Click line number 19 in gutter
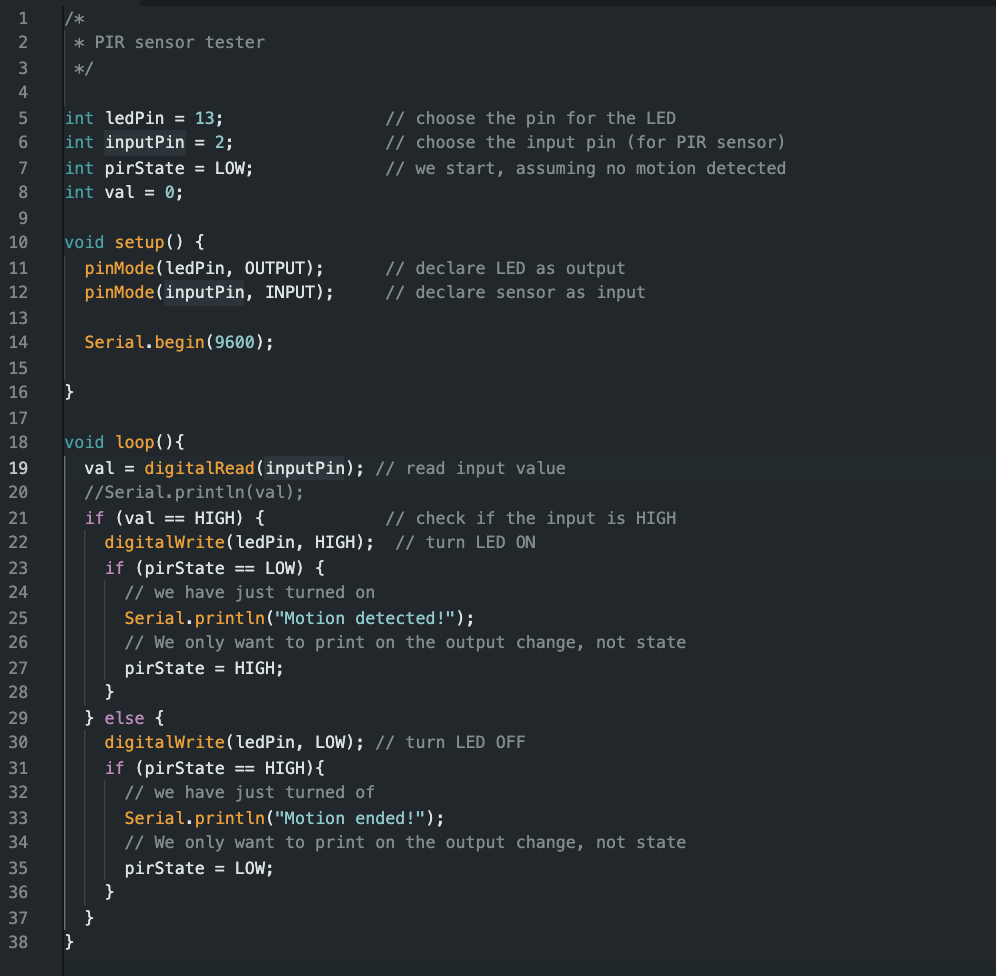The image size is (996, 976). point(18,469)
